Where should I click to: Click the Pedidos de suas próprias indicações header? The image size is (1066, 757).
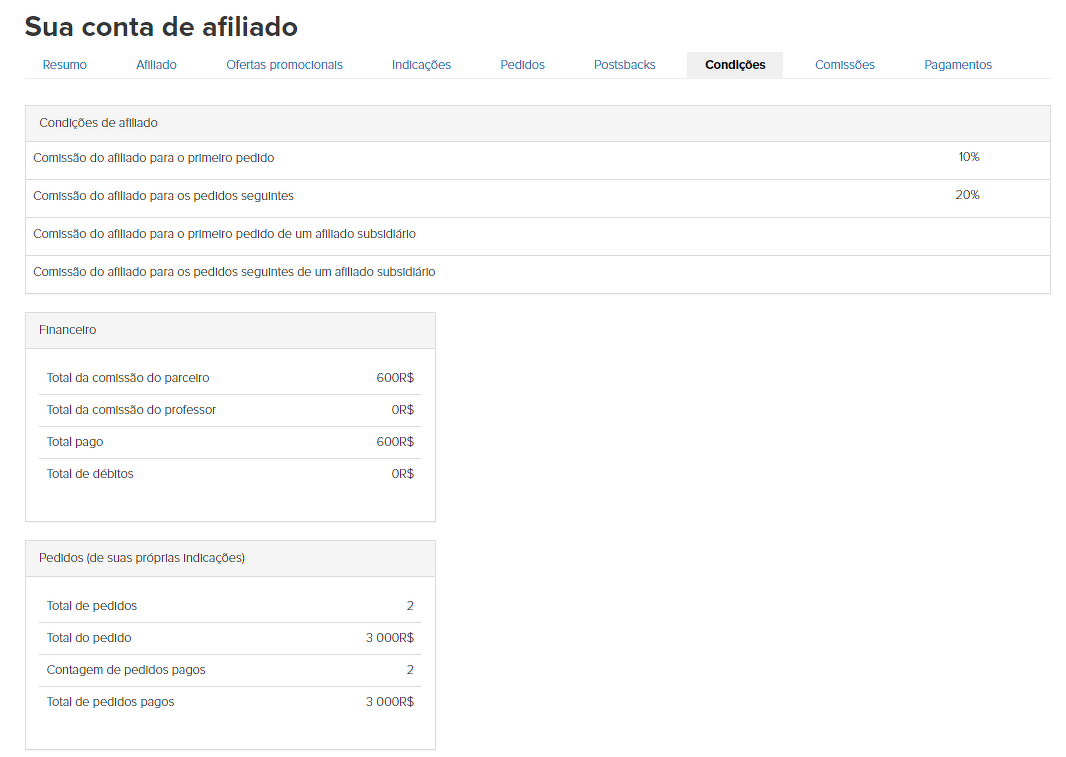142,558
